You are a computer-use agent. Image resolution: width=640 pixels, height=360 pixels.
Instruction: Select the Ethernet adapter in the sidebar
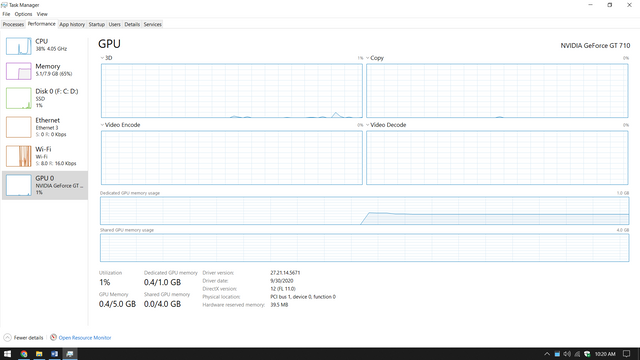[x=45, y=127]
